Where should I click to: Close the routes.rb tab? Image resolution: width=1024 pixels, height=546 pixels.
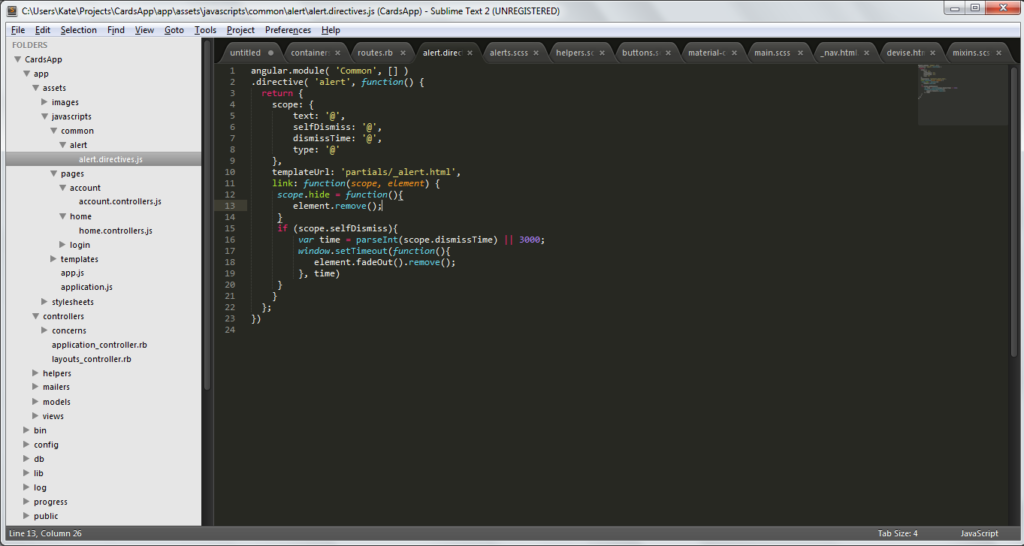403,52
